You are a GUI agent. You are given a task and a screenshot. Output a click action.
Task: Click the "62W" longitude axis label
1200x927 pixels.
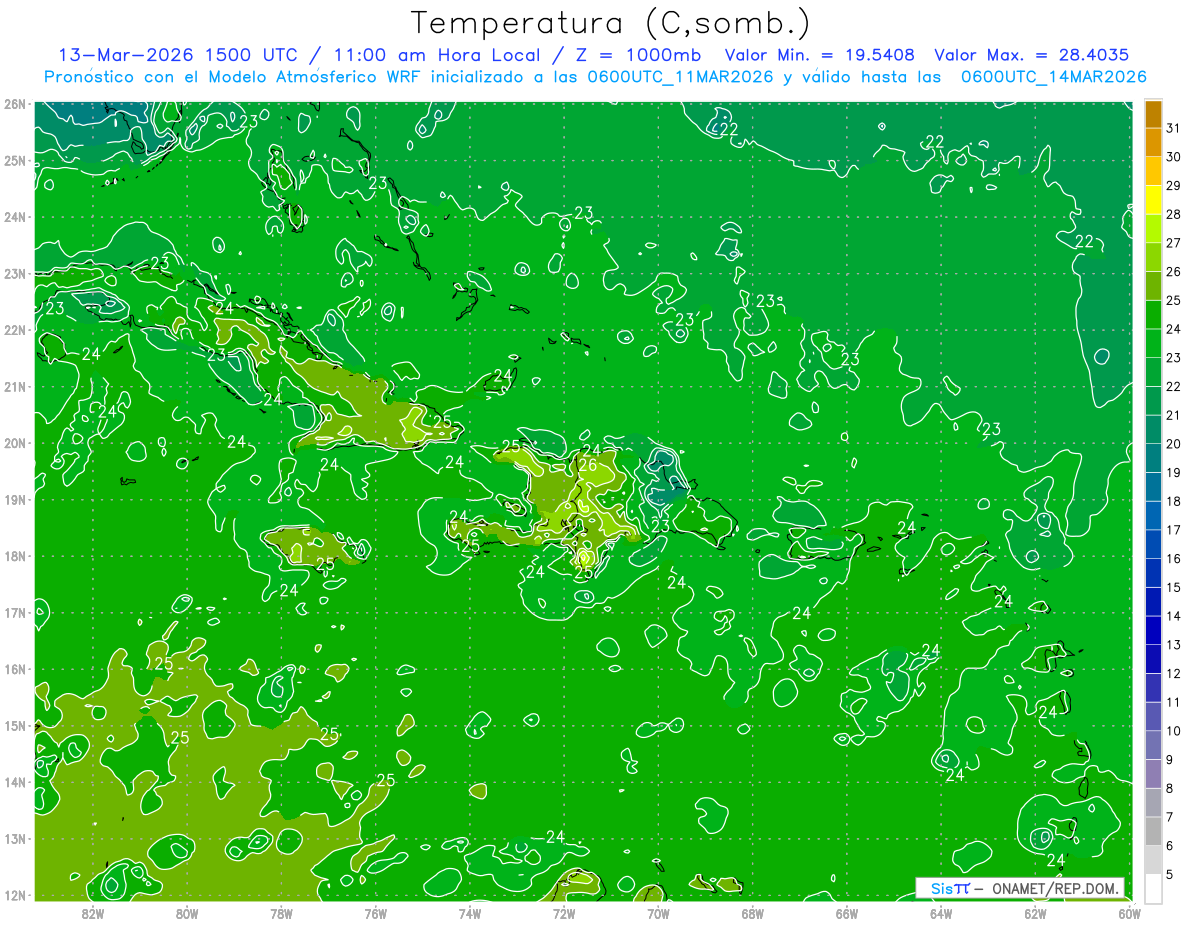[1036, 913]
